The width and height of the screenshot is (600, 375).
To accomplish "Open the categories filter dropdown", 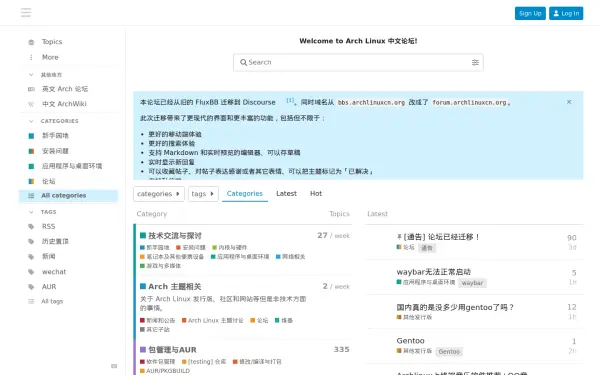I will point(159,194).
